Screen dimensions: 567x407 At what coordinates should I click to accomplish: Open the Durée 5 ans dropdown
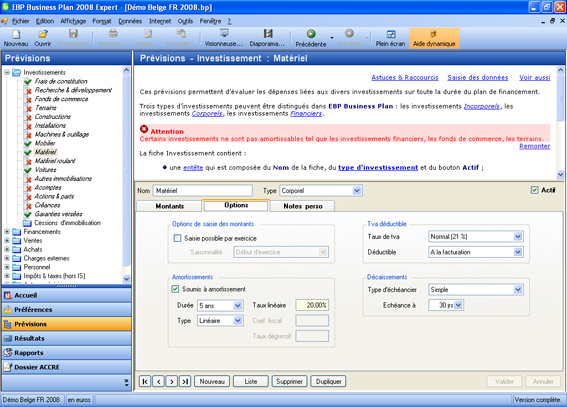(x=238, y=305)
